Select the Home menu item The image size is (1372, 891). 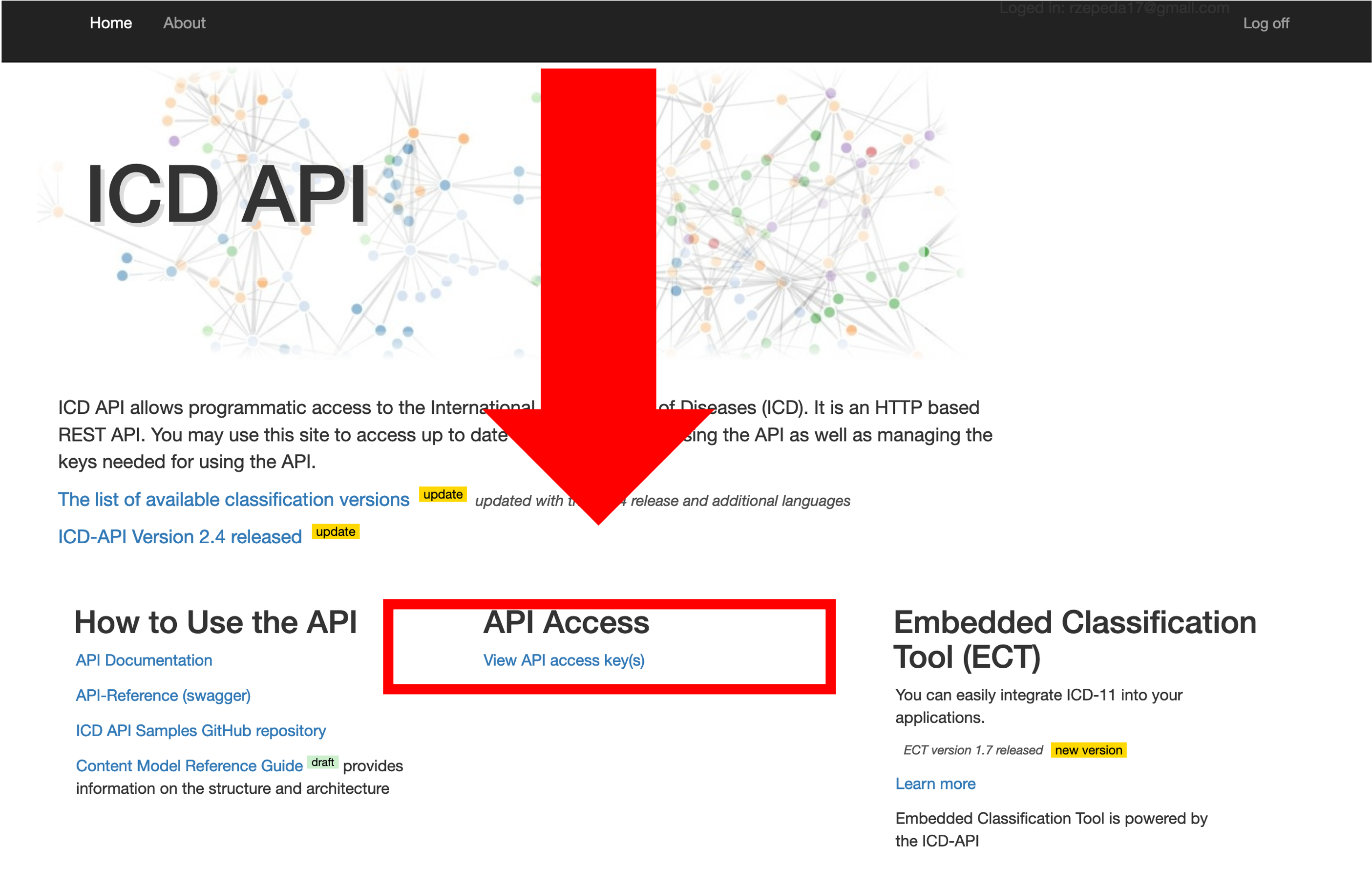click(x=111, y=23)
